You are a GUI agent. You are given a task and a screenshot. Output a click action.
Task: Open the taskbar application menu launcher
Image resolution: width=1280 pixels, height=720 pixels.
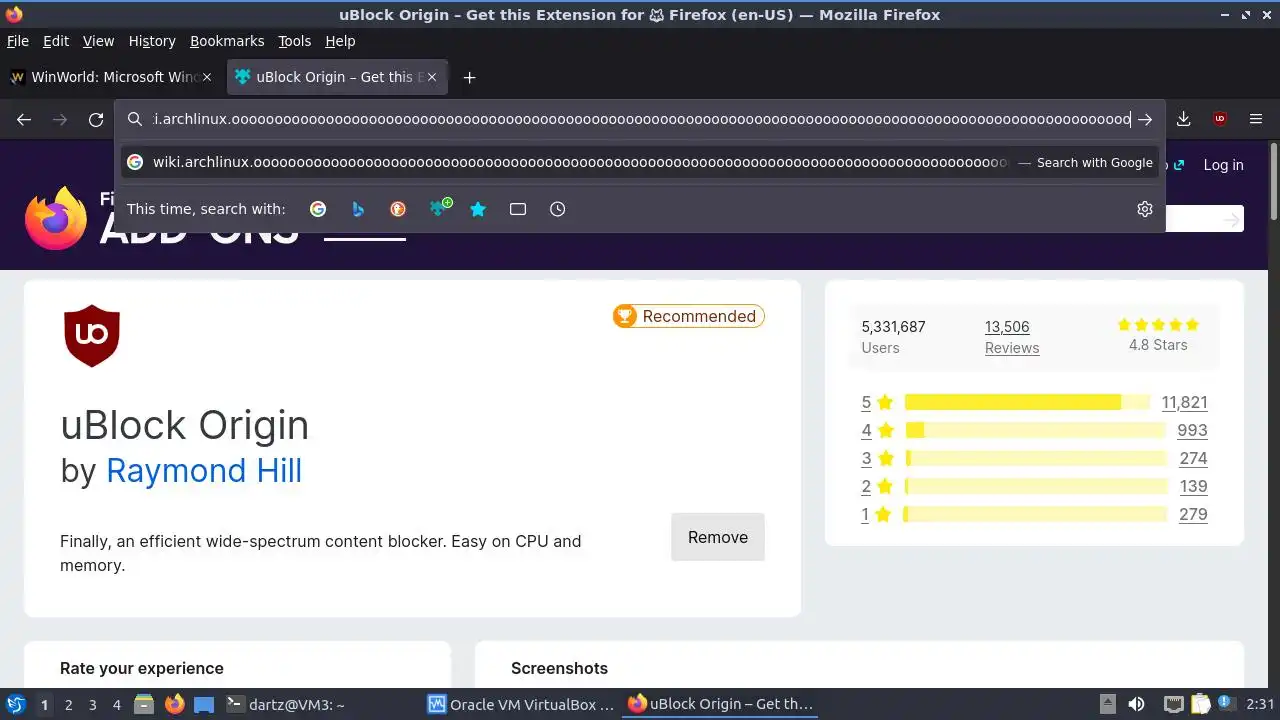coord(16,704)
